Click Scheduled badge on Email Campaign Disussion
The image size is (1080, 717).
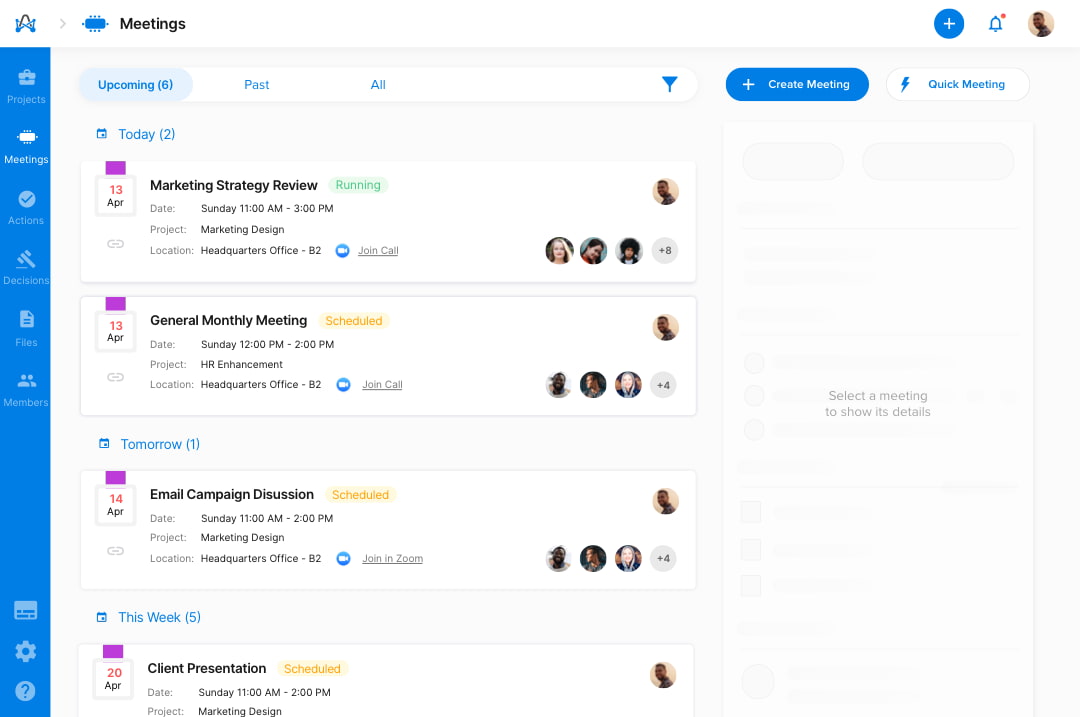pyautogui.click(x=360, y=495)
